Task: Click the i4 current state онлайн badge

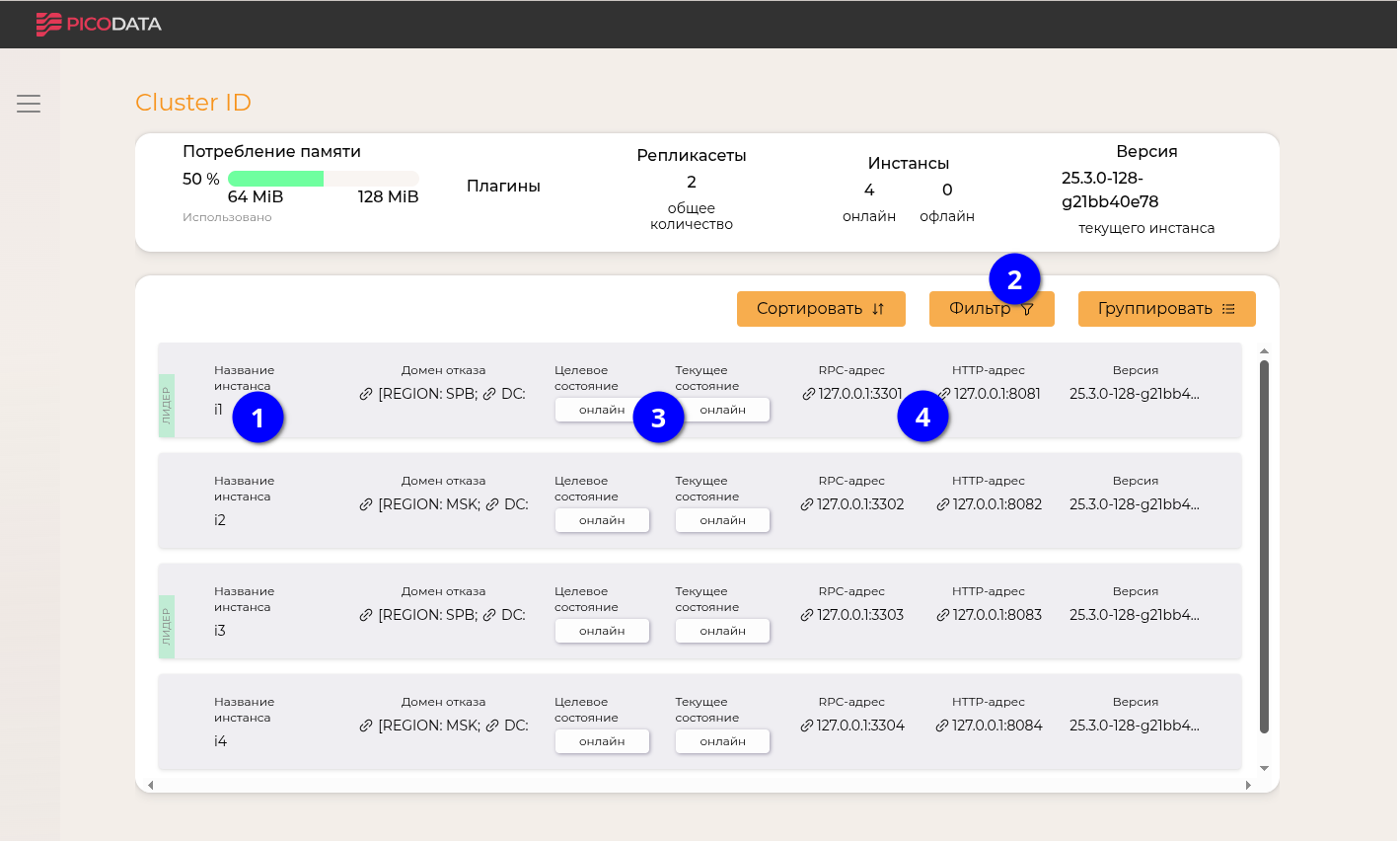Action: point(722,741)
